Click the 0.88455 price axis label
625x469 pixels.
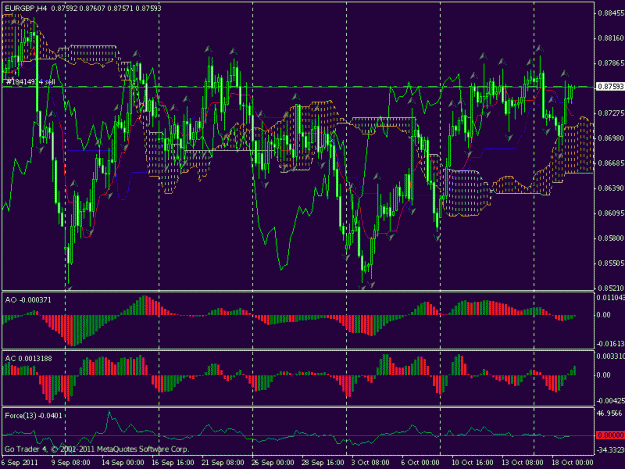coord(610,13)
